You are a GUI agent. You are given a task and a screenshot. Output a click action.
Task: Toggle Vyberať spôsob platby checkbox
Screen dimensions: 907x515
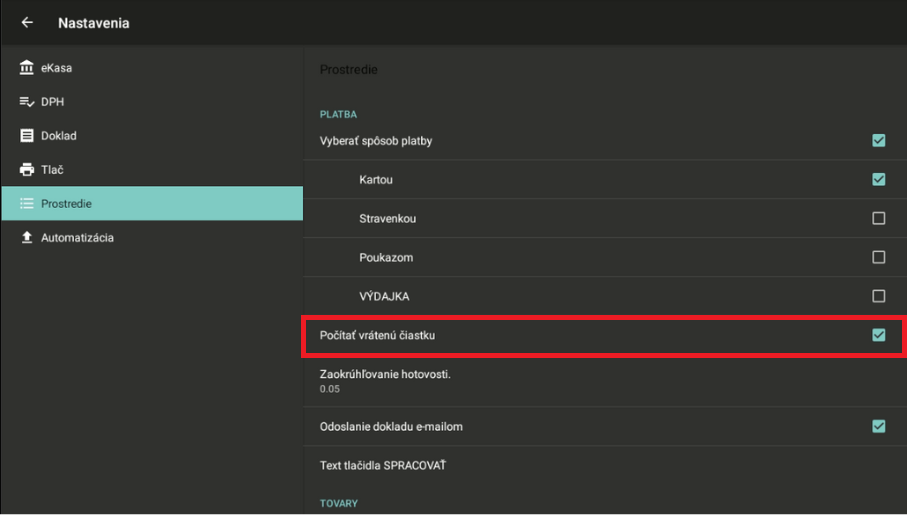[x=878, y=141]
